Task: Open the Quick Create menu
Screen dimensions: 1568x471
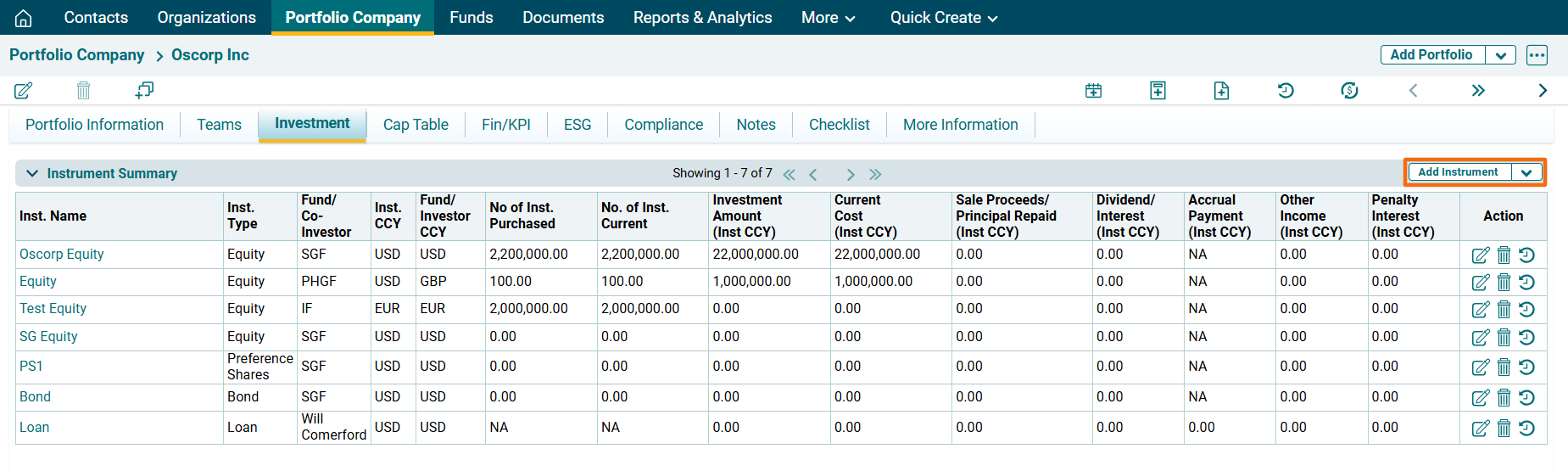Action: point(943,18)
